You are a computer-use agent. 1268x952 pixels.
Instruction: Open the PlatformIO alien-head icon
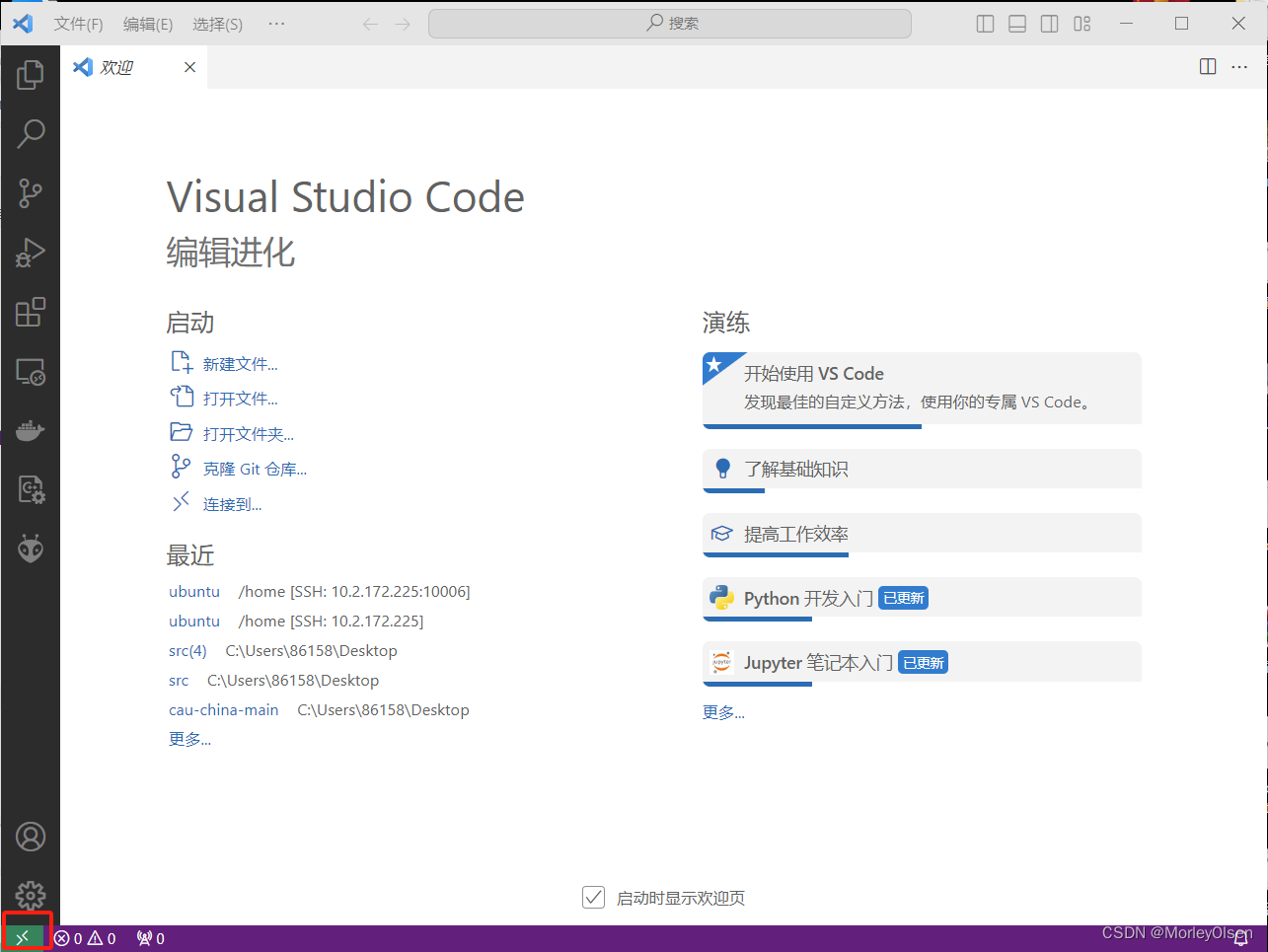31,549
